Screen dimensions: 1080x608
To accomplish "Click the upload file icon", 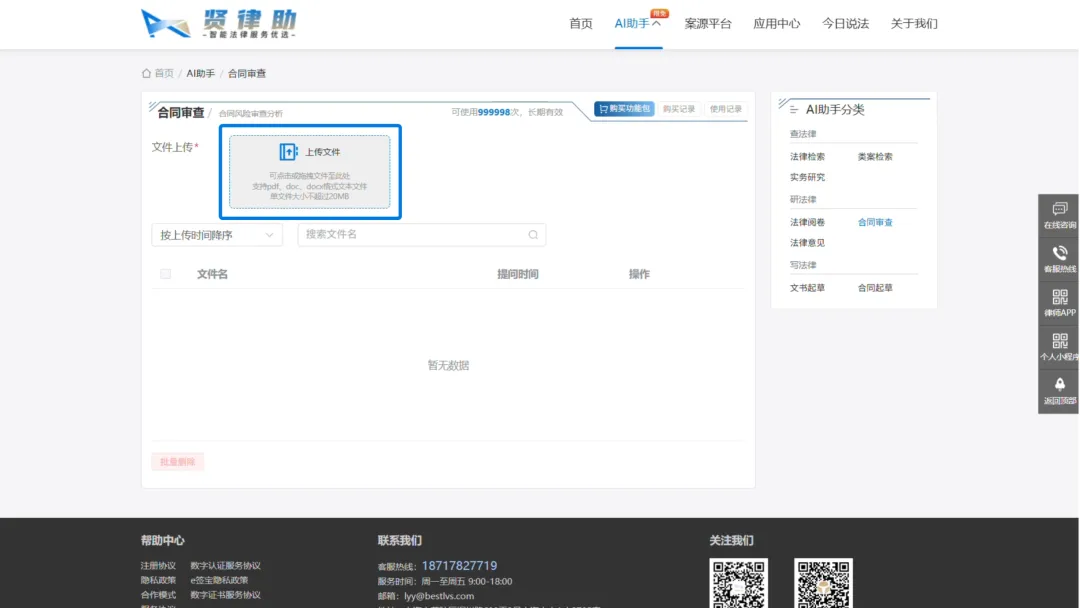I will 288,151.
